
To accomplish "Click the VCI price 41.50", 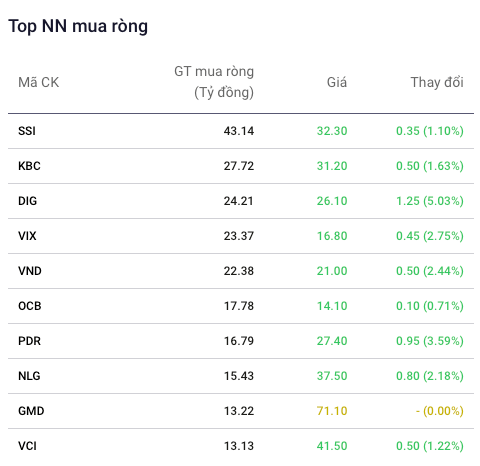I will click(332, 446).
